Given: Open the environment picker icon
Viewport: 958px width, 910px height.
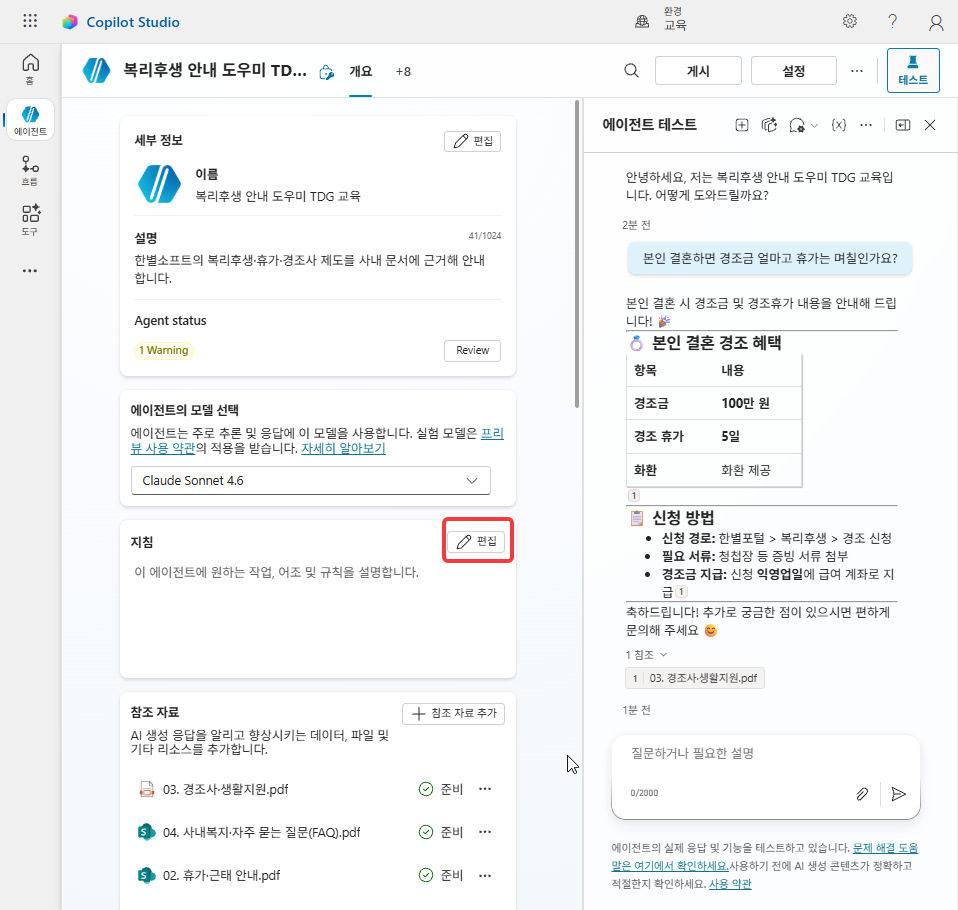Looking at the screenshot, I should pos(642,21).
